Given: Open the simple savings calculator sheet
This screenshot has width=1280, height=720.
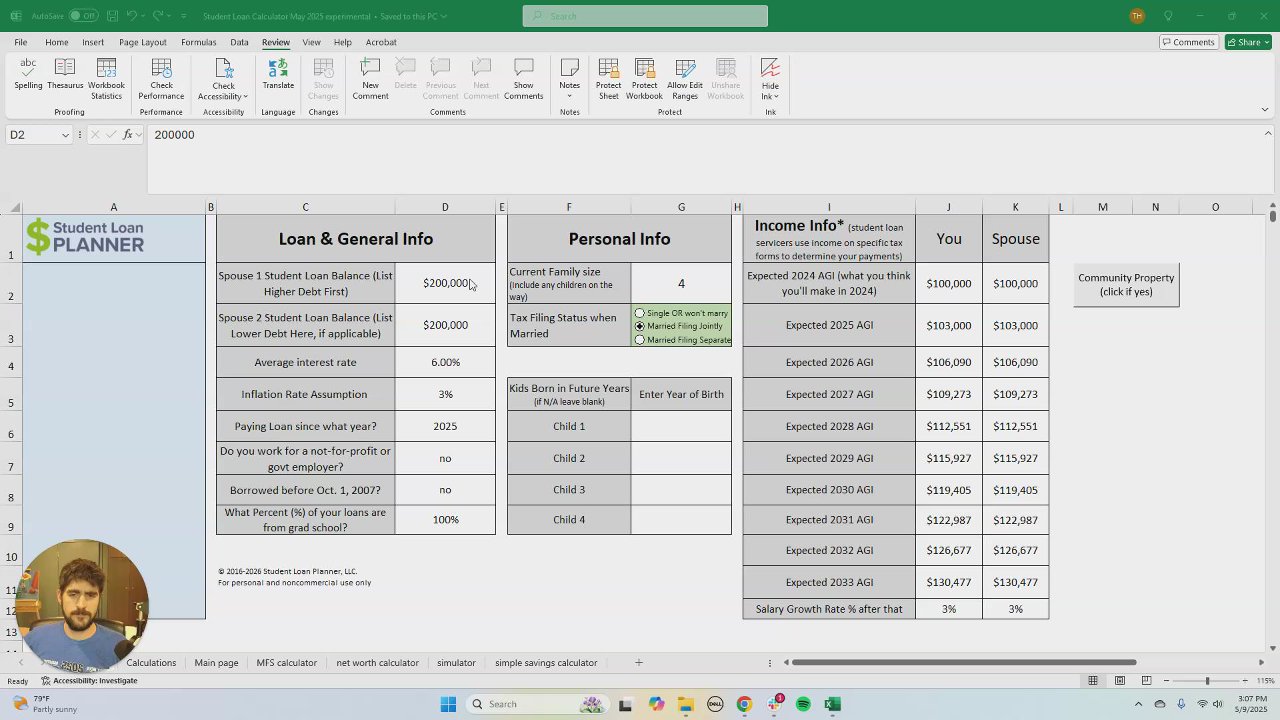Looking at the screenshot, I should coord(546,662).
